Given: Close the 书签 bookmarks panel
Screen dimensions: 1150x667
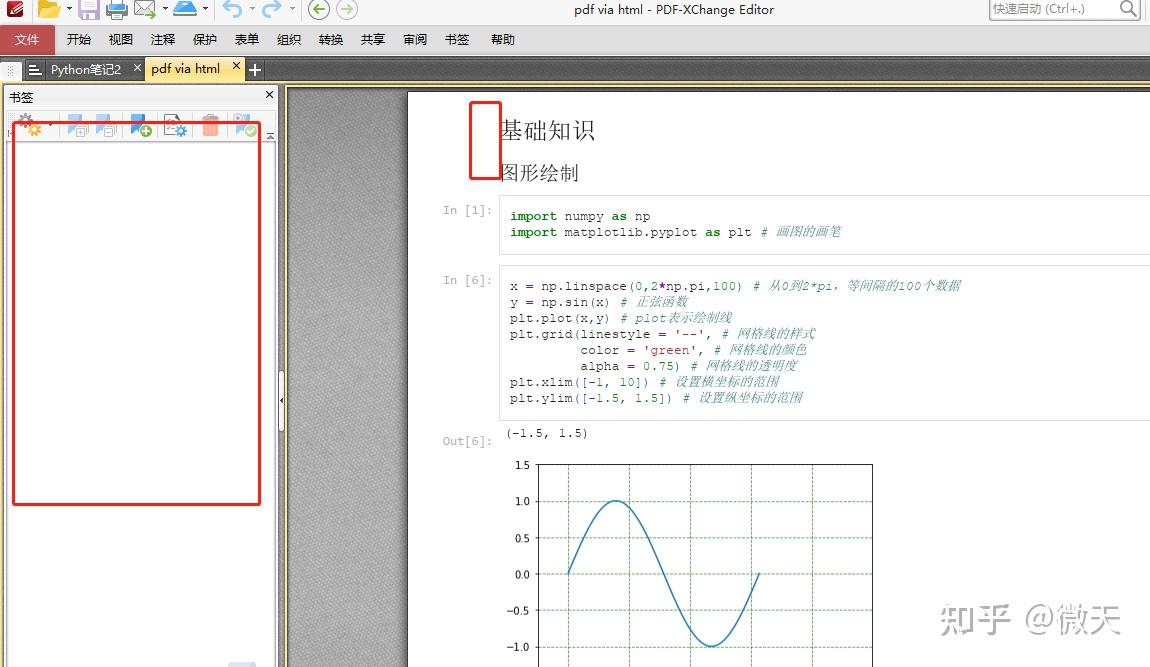Looking at the screenshot, I should tap(267, 96).
